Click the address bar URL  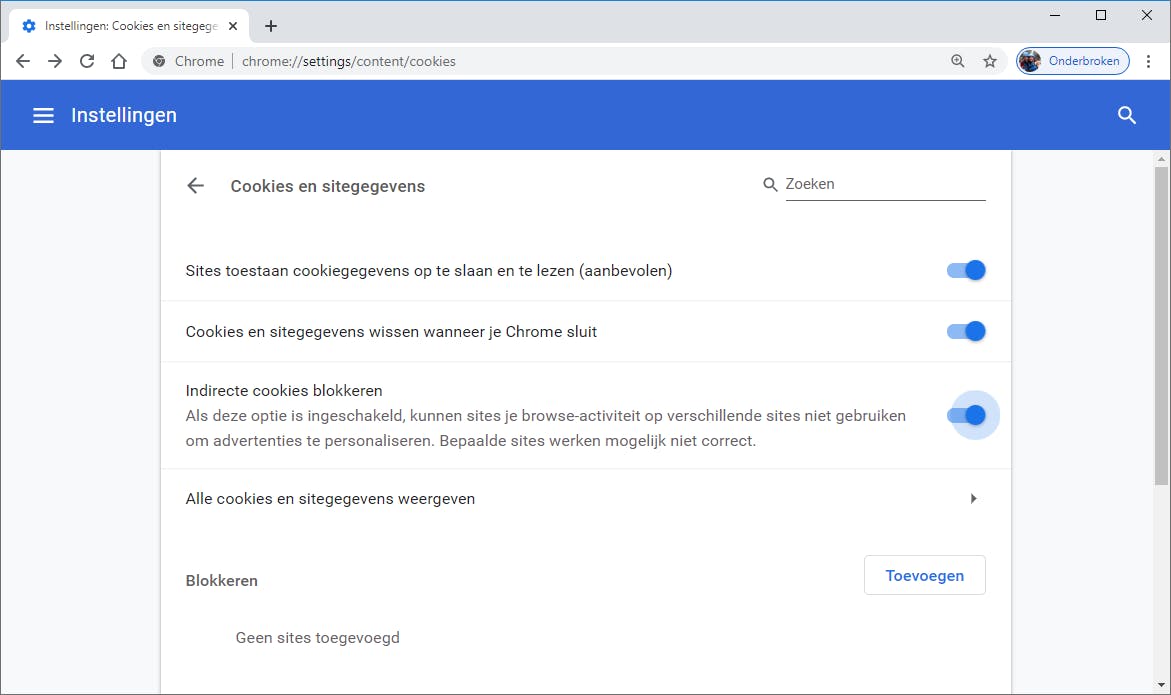coord(349,61)
